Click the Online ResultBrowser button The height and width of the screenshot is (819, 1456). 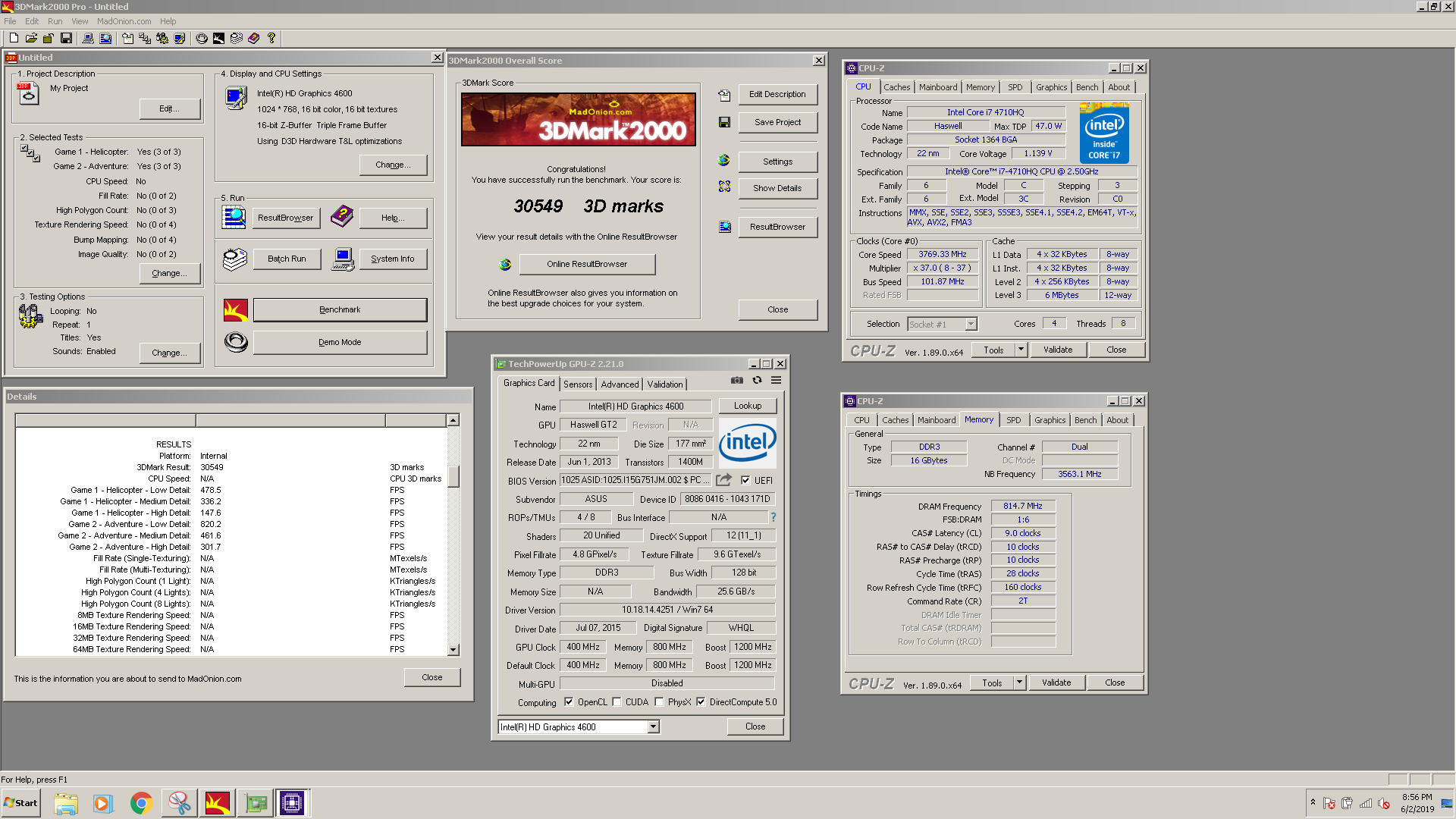point(587,264)
